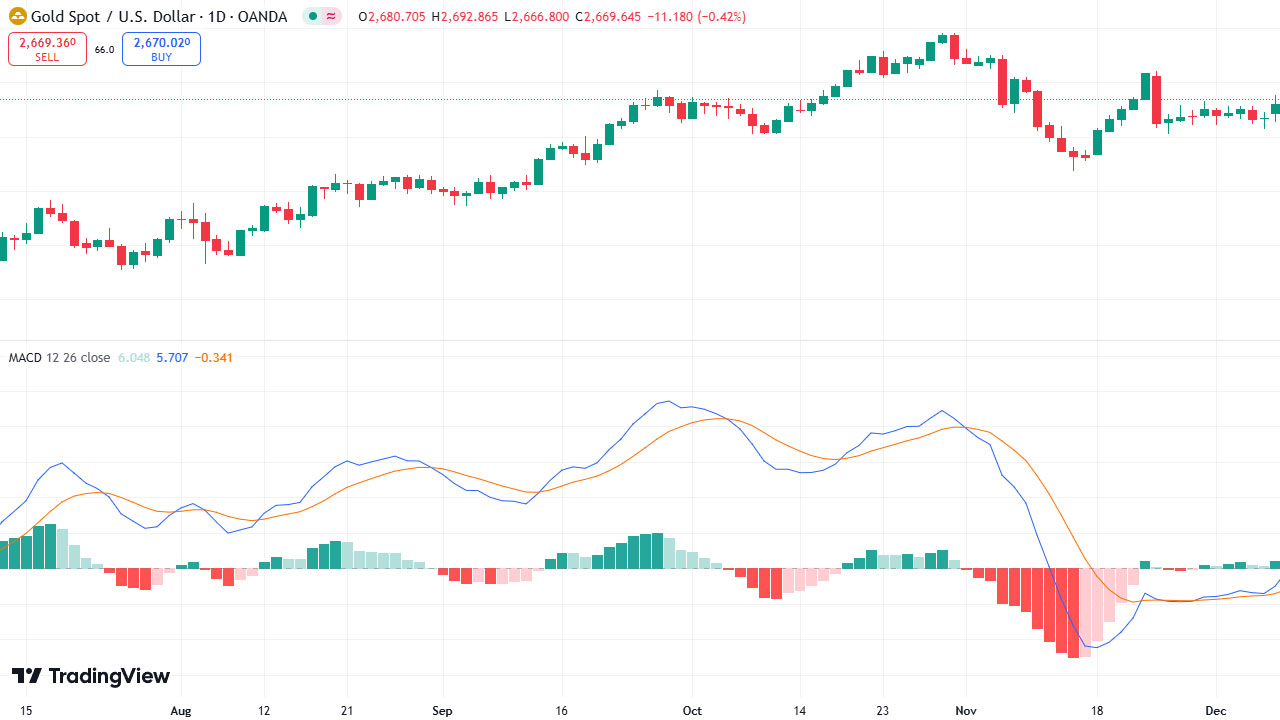Click the 66.0 spread value
Image resolution: width=1280 pixels, height=720 pixels.
[104, 50]
